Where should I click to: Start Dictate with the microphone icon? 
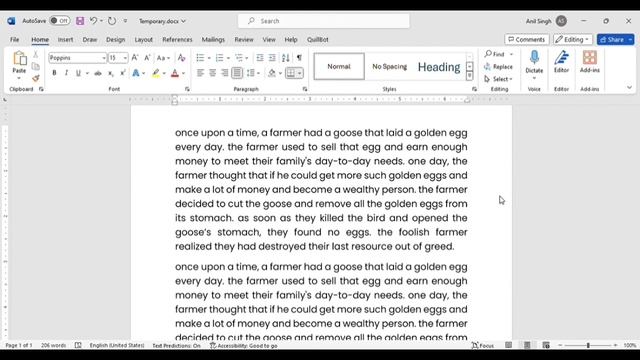534,58
